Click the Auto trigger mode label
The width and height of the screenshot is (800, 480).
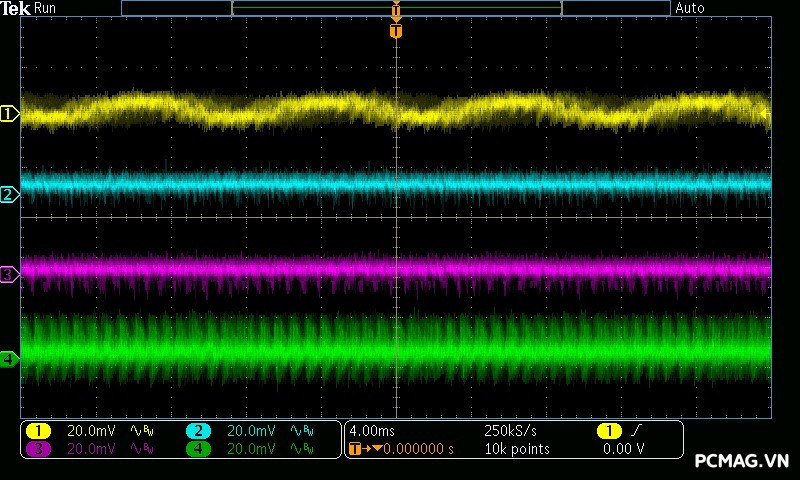[x=690, y=8]
